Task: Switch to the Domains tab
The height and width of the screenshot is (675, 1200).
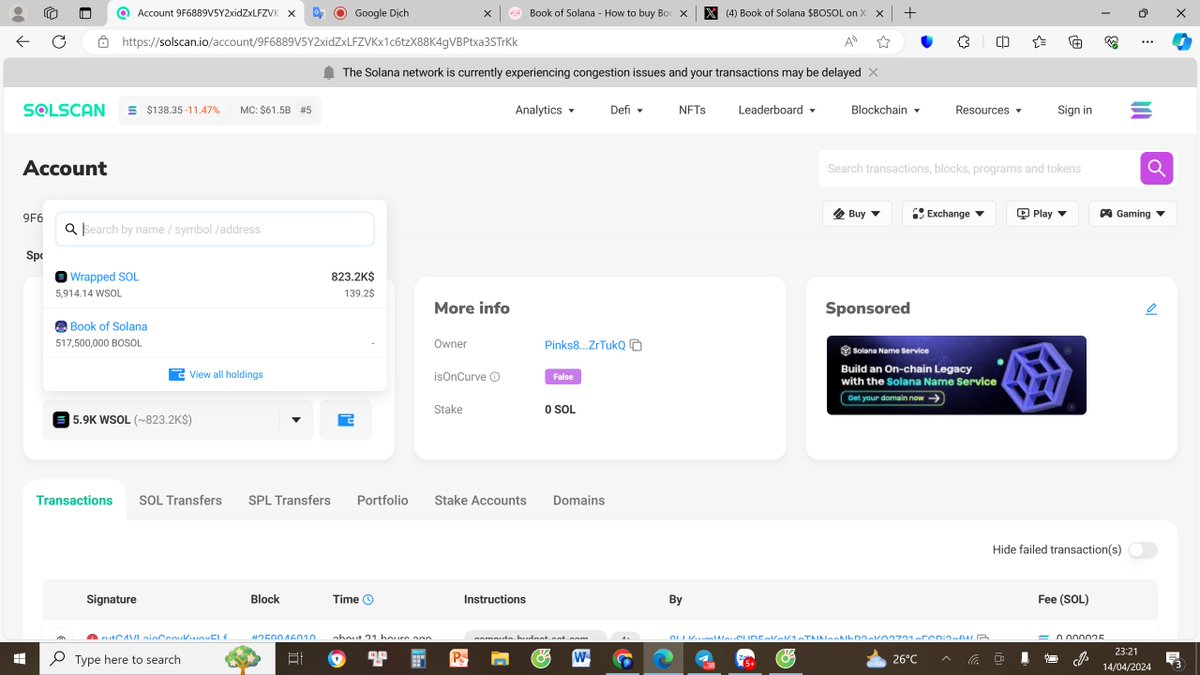Action: [578, 500]
